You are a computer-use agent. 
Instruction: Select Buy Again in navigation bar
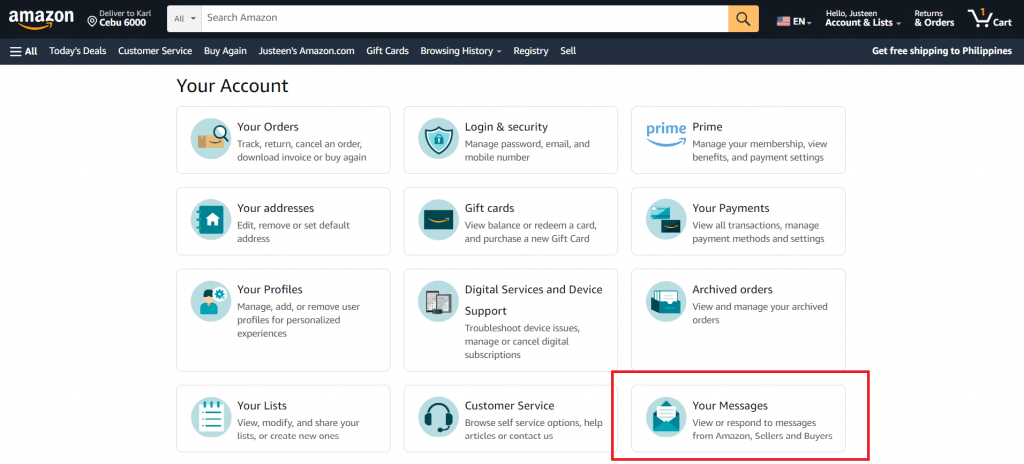[x=225, y=51]
